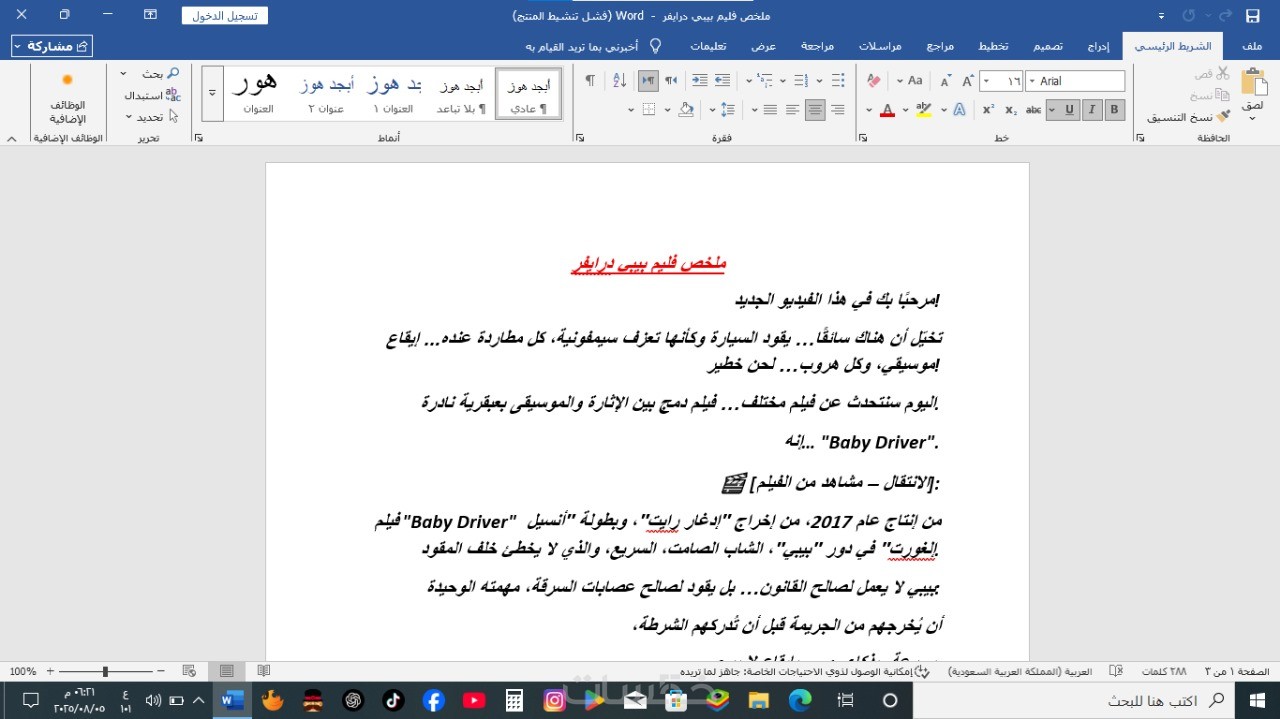Screen dimensions: 1280x719
Task: Click Replace (استبدال) in editing group
Action: pyautogui.click(x=152, y=95)
